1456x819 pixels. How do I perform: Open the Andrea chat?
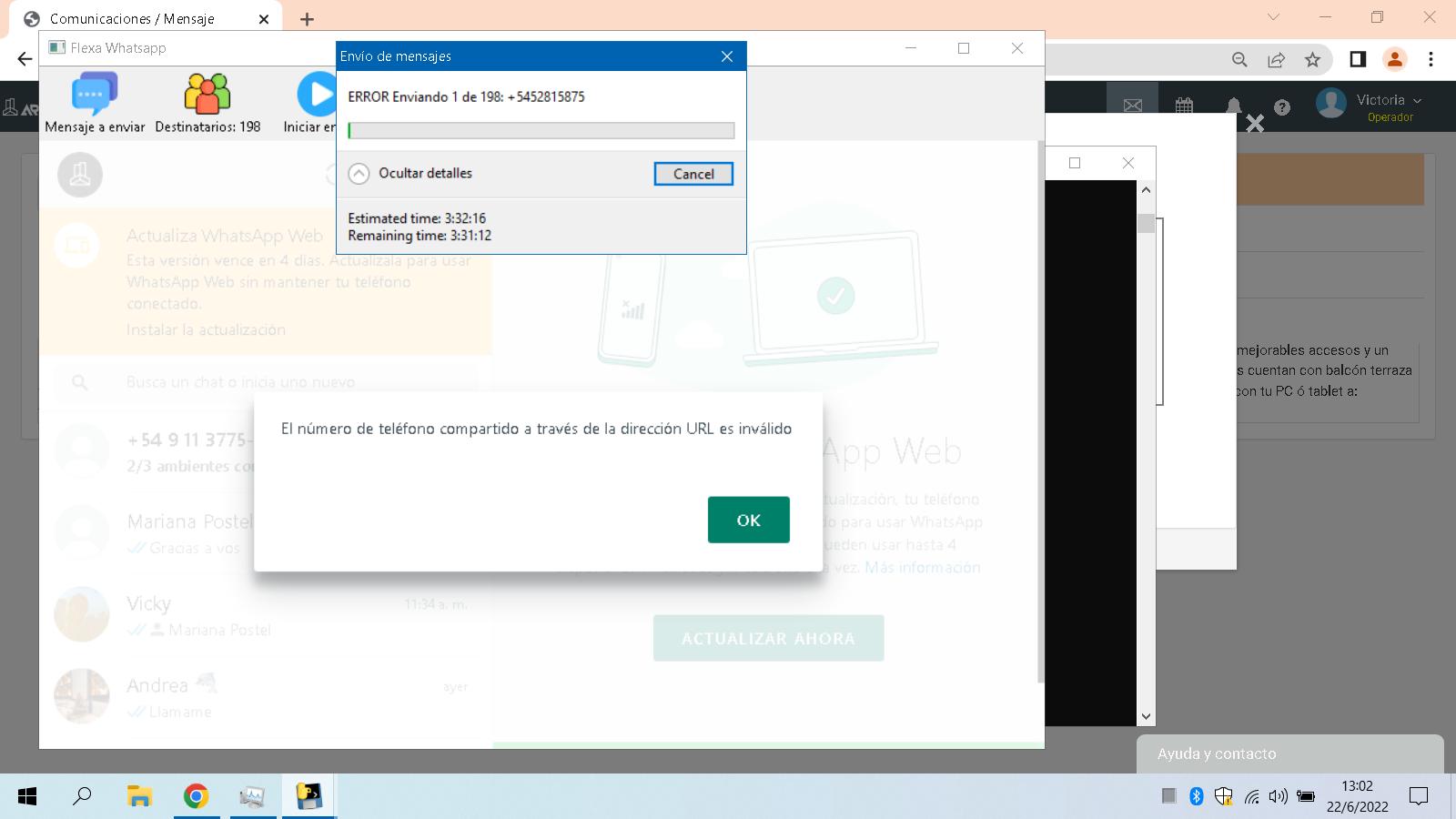click(266, 697)
